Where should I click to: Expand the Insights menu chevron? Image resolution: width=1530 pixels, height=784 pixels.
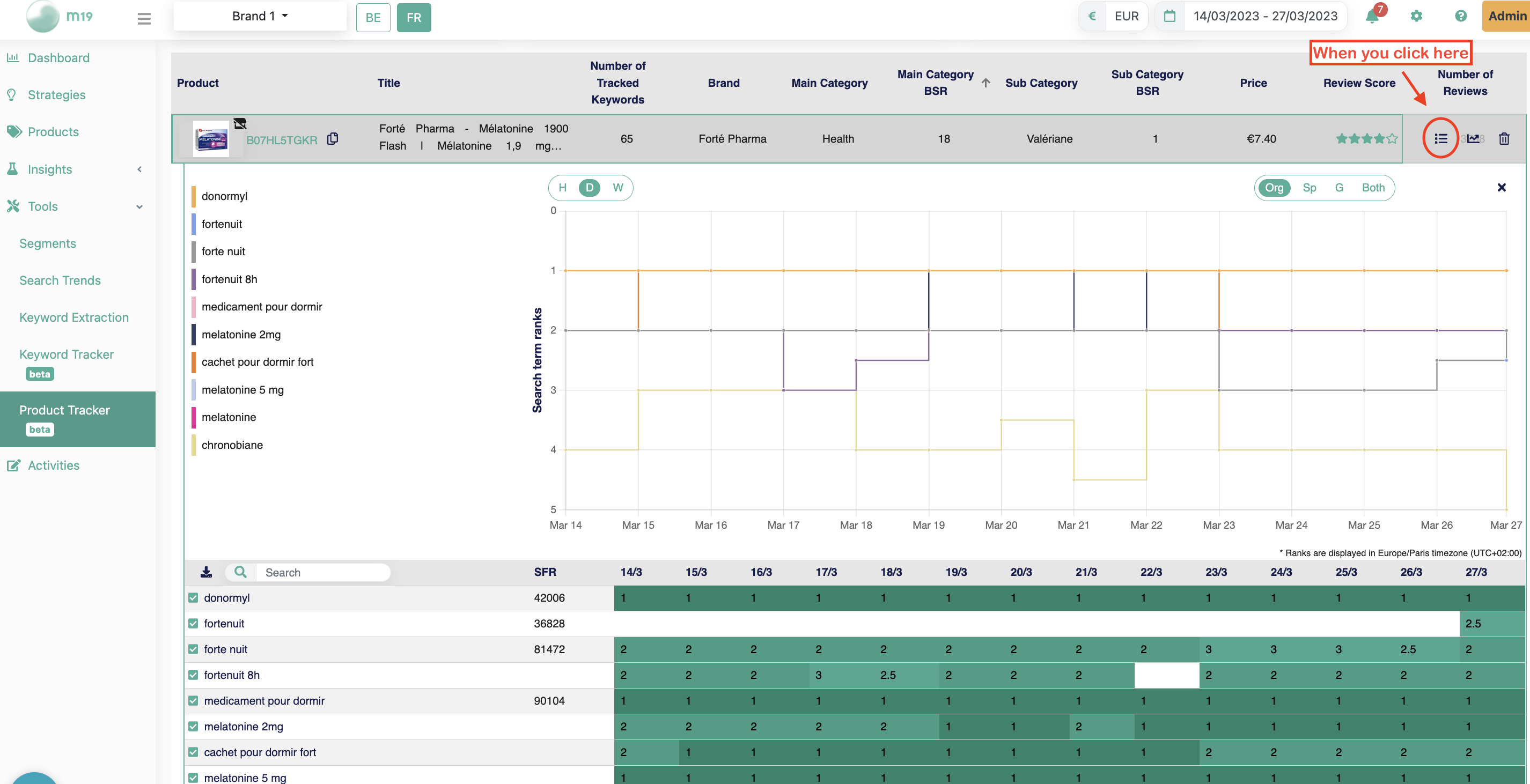pyautogui.click(x=139, y=169)
